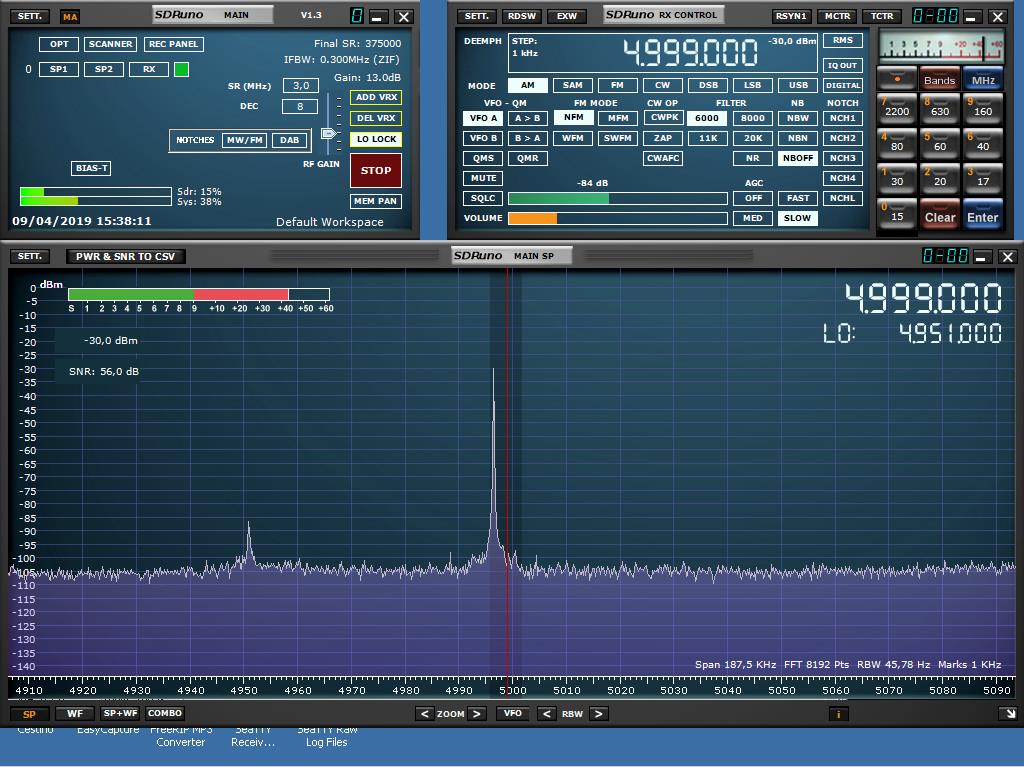1024x768 pixels.
Task: Select the 630 band keypad button
Action: click(x=940, y=109)
